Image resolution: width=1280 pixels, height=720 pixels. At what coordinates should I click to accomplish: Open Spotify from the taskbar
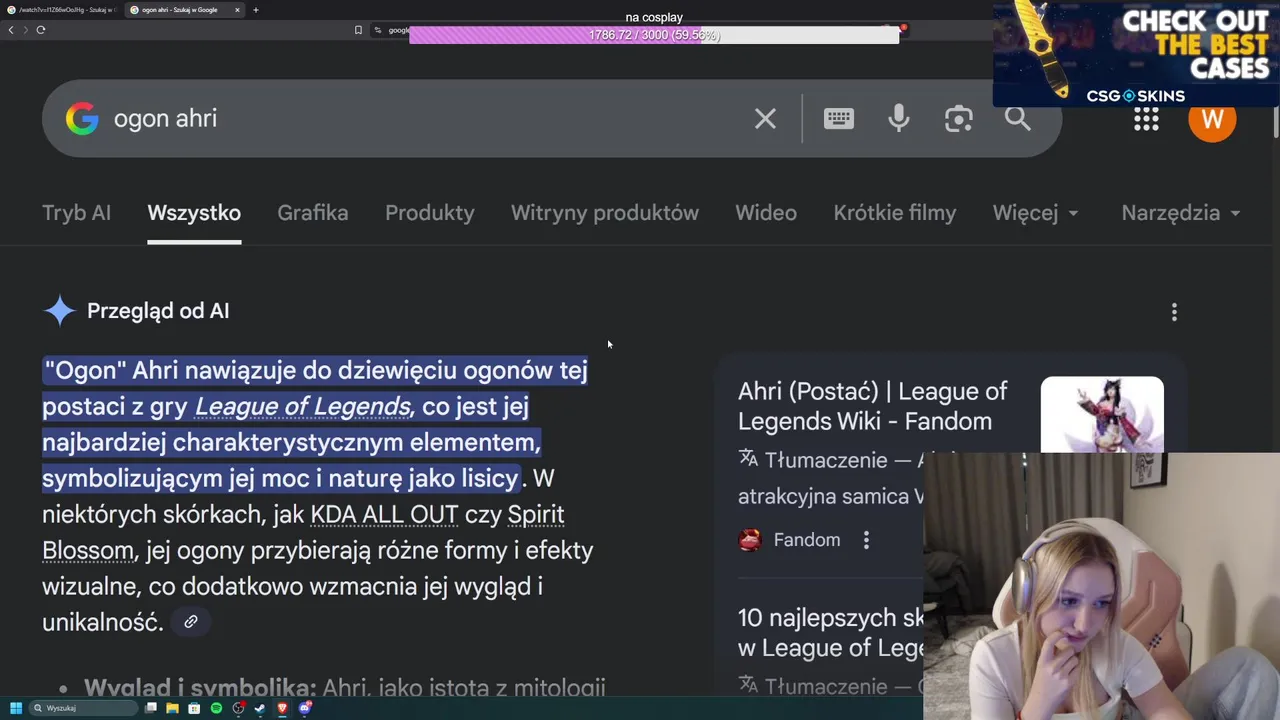(216, 708)
